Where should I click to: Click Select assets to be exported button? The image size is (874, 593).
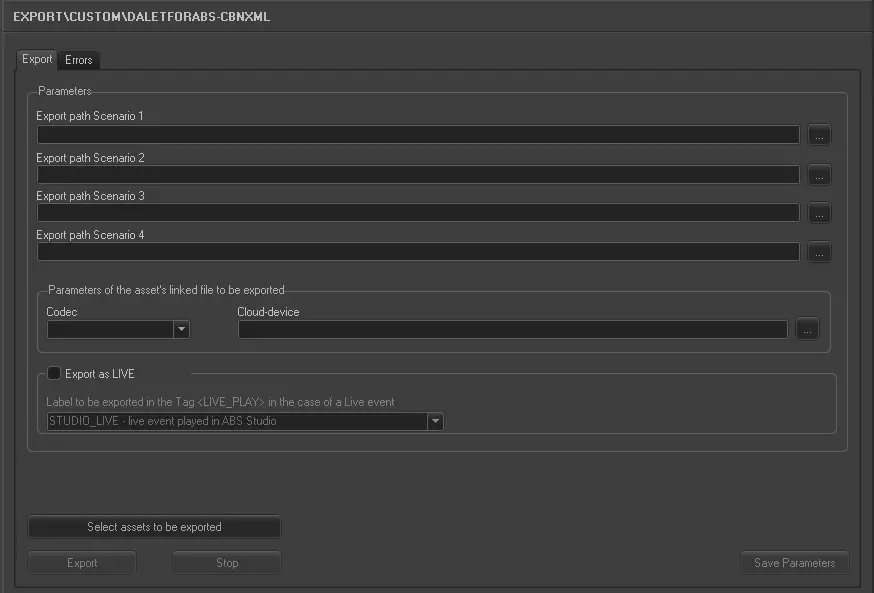click(154, 527)
